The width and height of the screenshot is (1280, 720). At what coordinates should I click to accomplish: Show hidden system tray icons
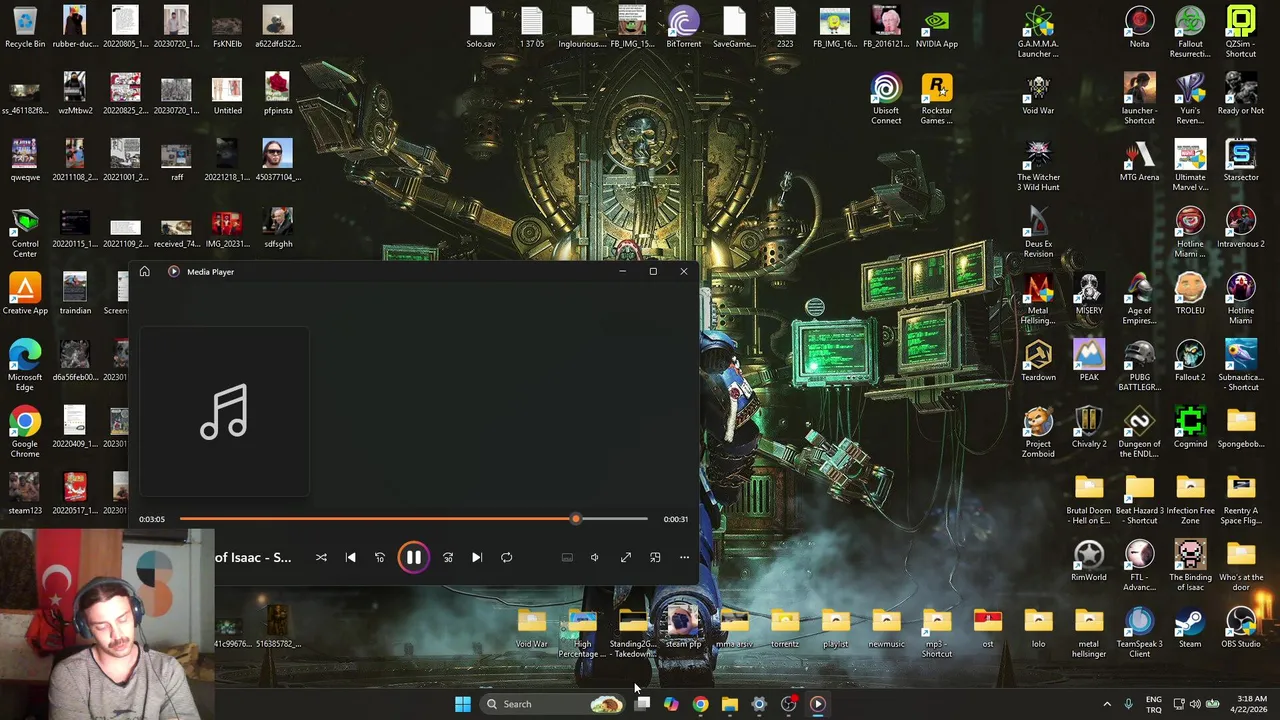tap(1106, 704)
